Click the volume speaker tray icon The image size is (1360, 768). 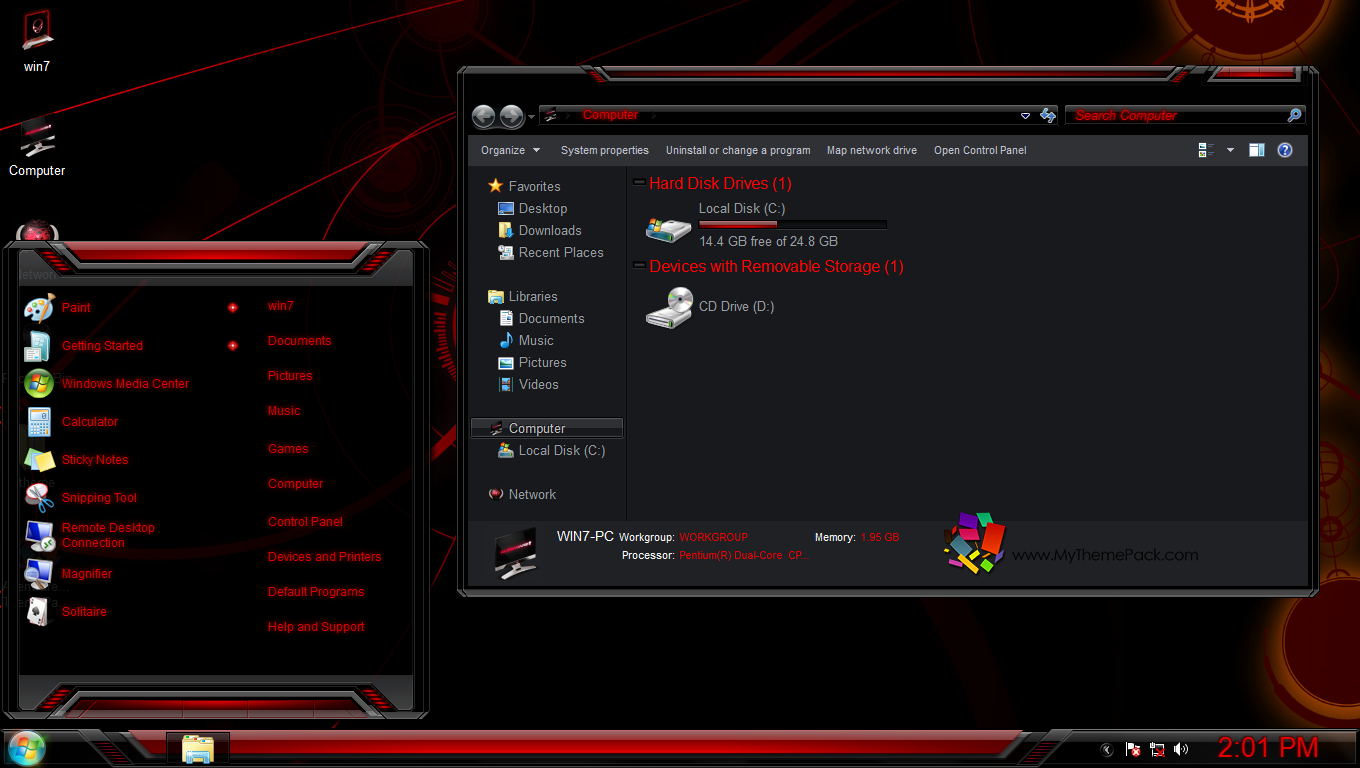click(1181, 749)
